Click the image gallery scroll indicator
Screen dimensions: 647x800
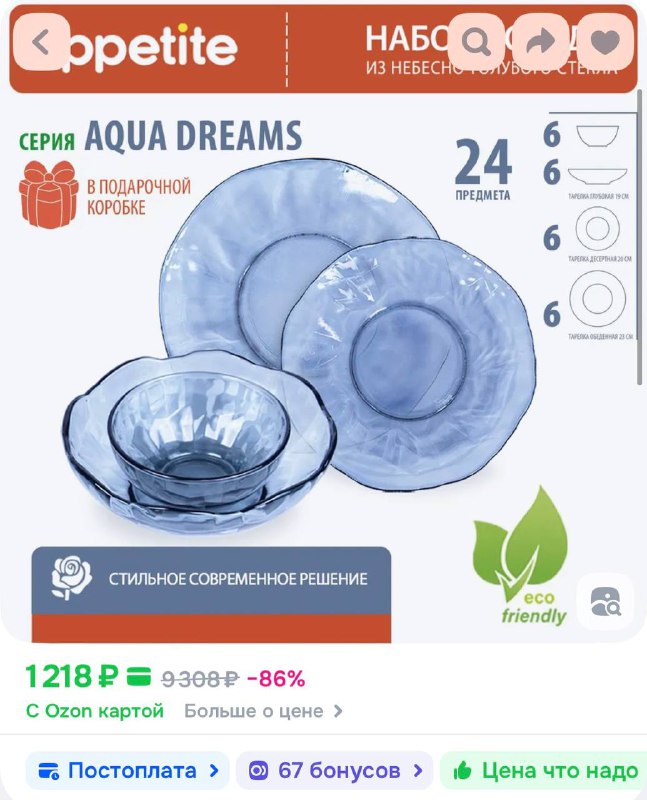tap(639, 238)
